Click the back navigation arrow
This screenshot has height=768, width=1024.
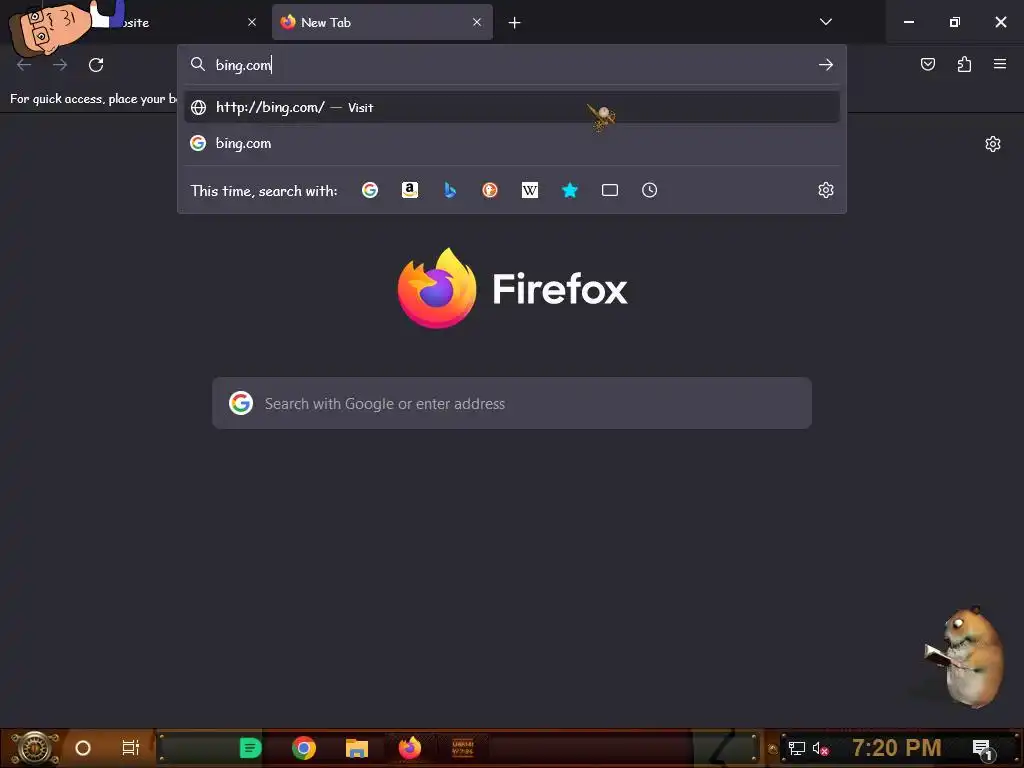[24, 65]
